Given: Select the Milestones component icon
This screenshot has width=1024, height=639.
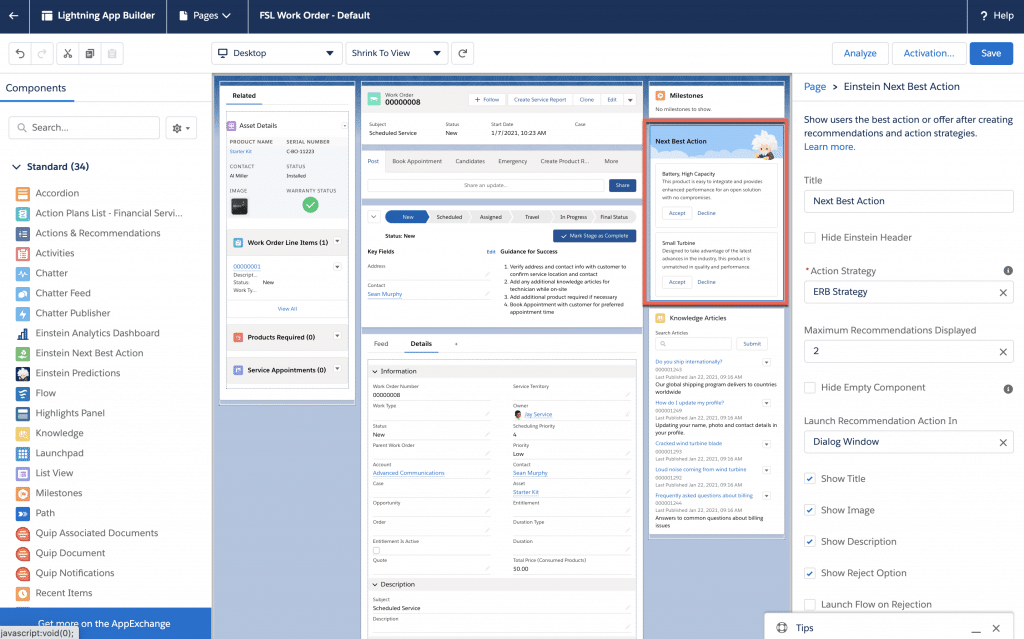Looking at the screenshot, I should tap(25, 492).
